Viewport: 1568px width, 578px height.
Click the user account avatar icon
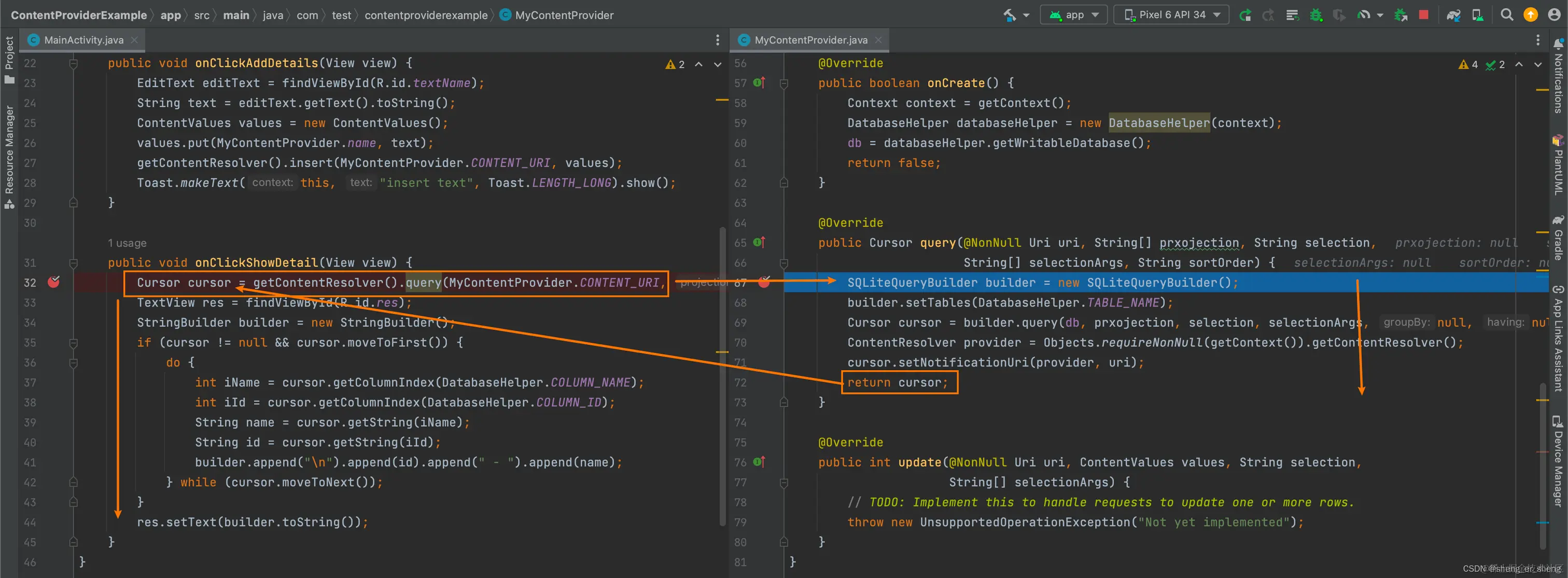(x=1554, y=15)
